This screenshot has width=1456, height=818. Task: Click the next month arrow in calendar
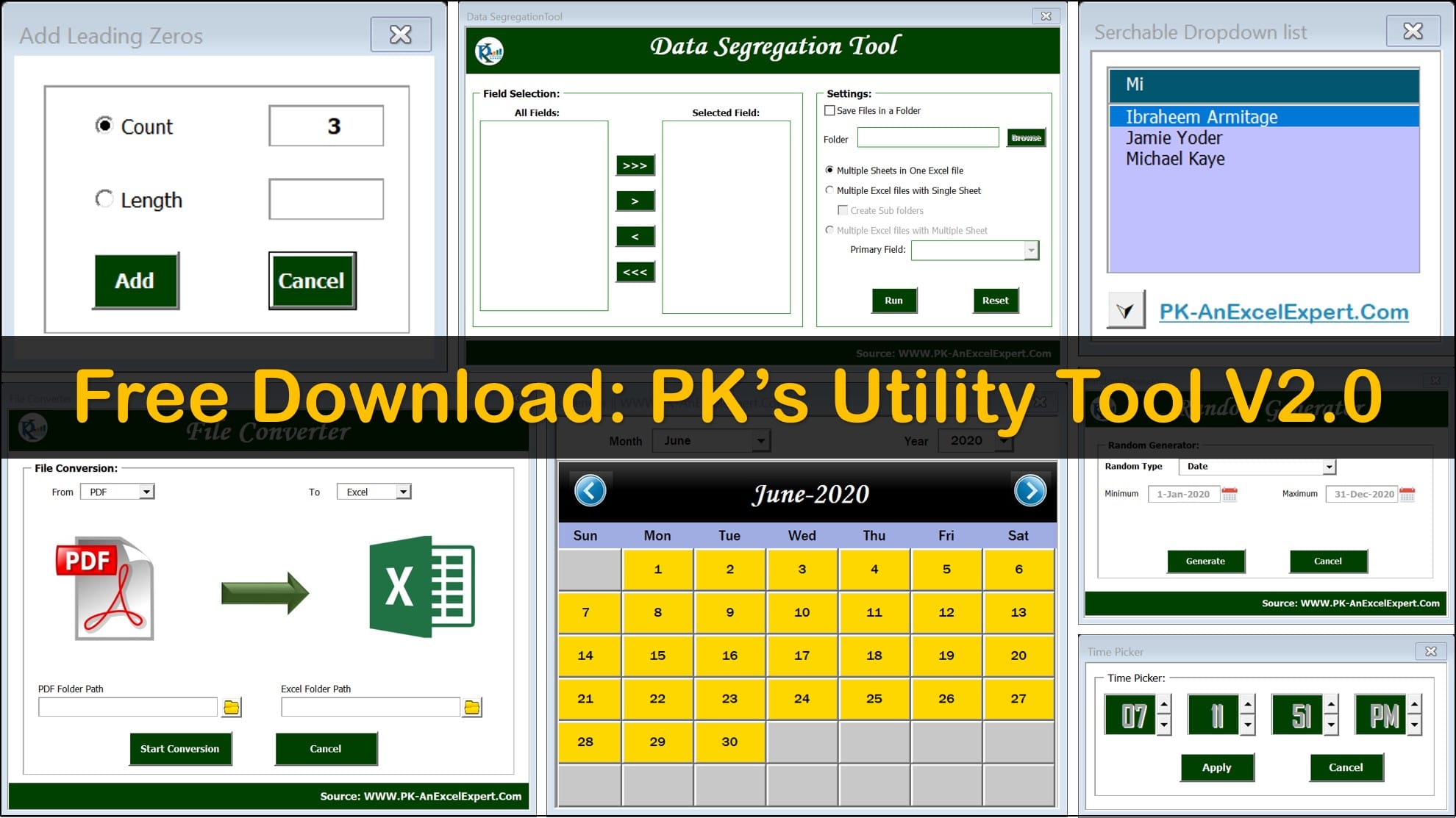click(1030, 491)
